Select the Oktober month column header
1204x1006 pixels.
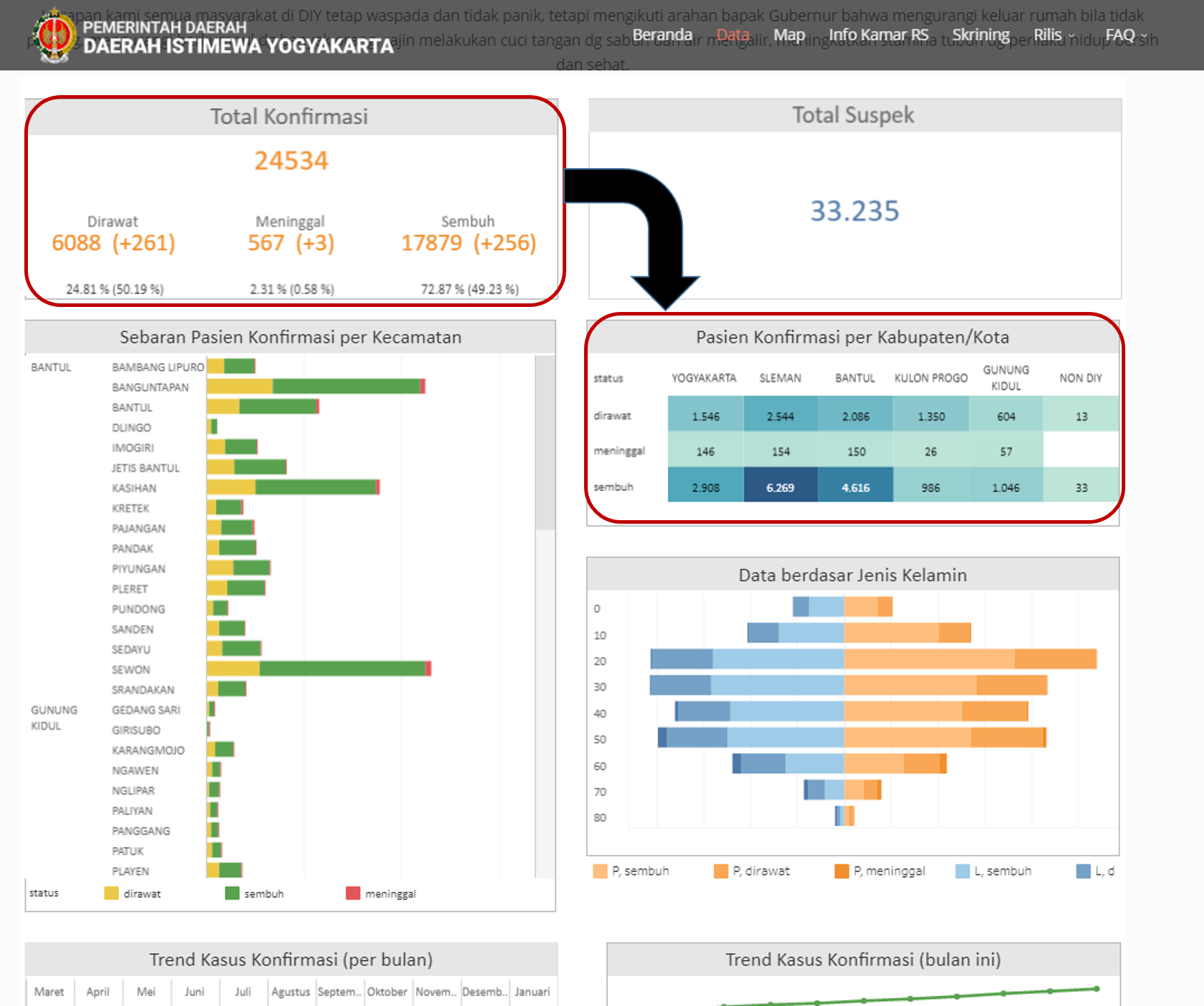point(387,992)
